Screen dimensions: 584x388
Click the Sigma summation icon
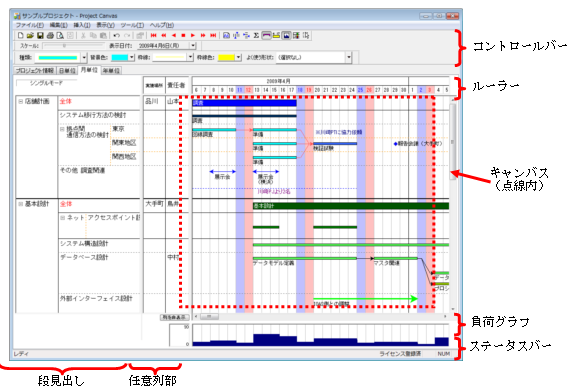pyautogui.click(x=256, y=35)
